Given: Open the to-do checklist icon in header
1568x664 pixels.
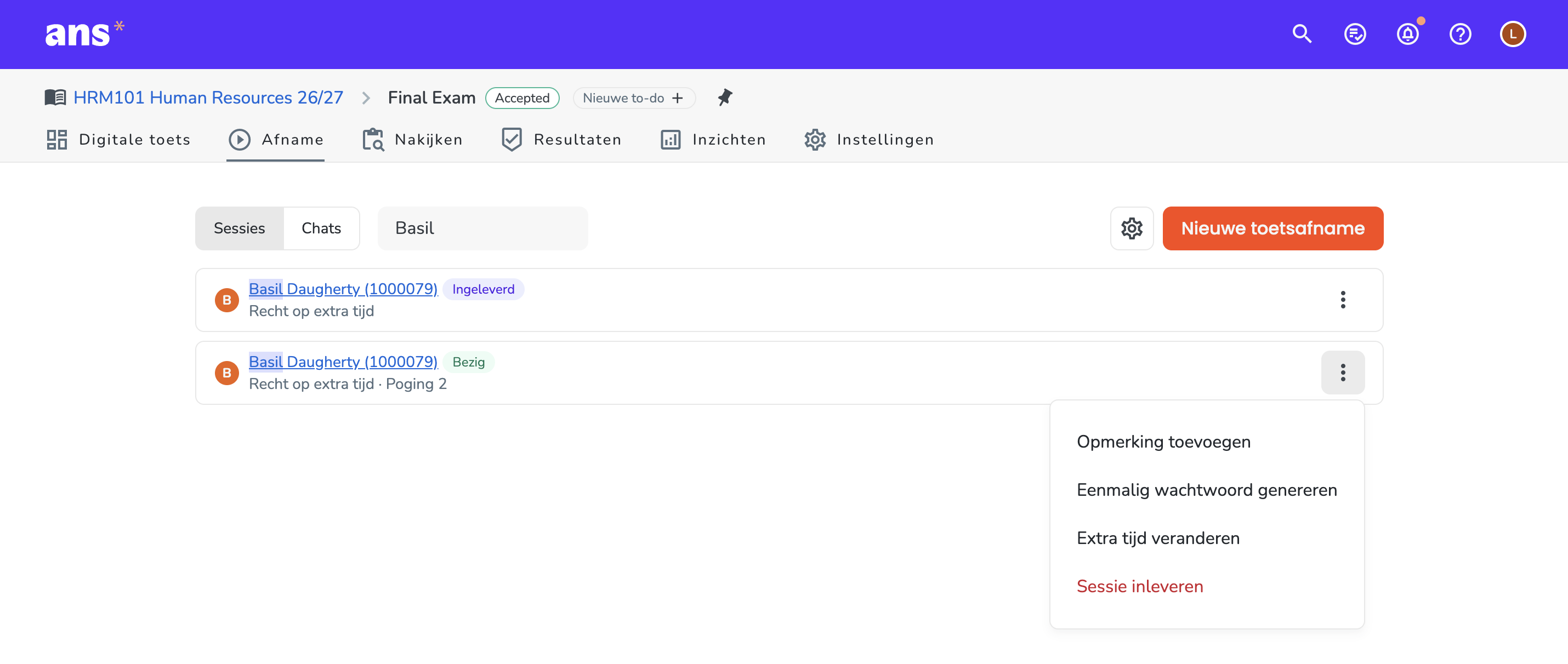Looking at the screenshot, I should coord(1355,34).
